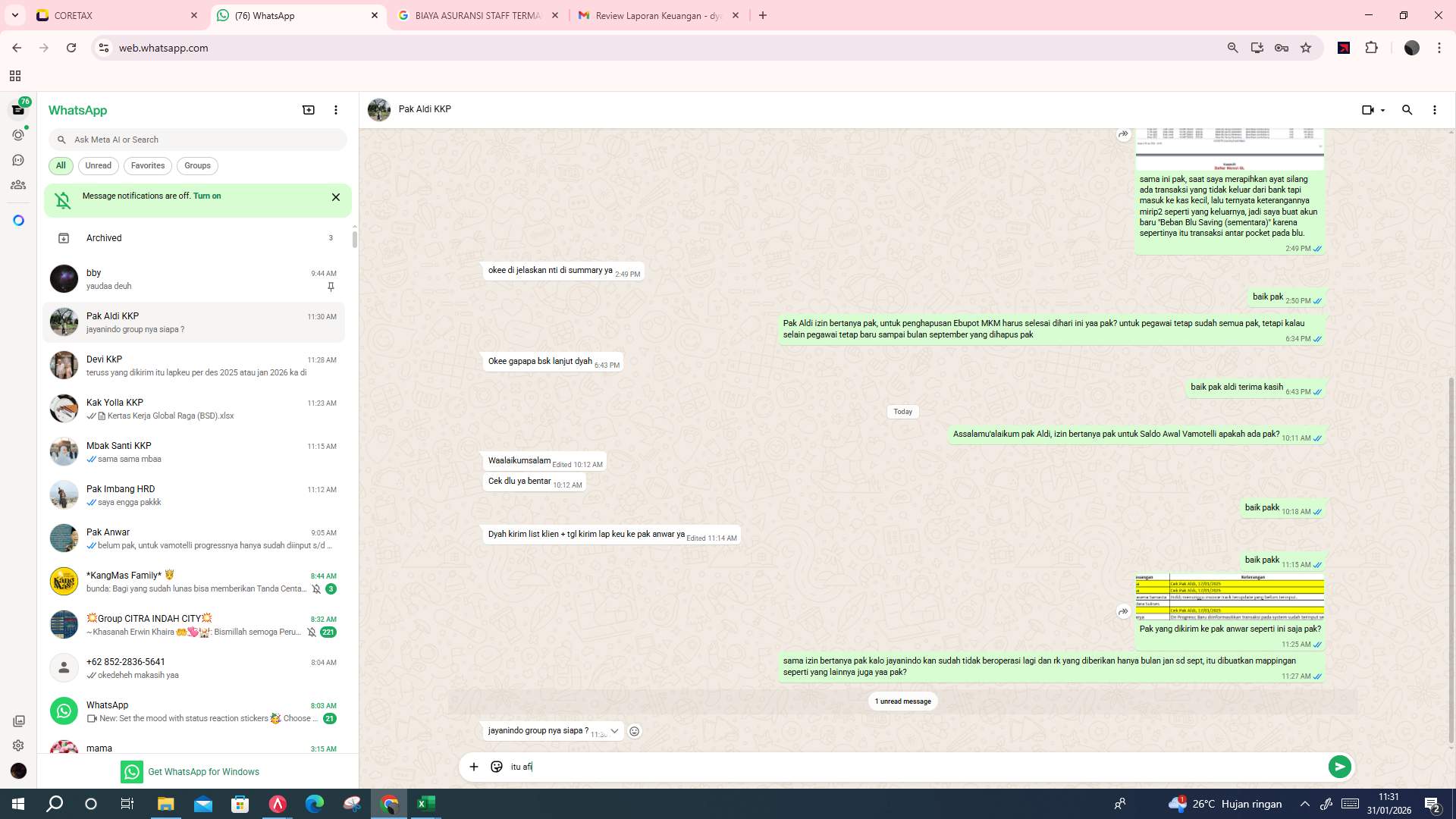Open WhatsApp Settings via the gear icon

(18, 745)
